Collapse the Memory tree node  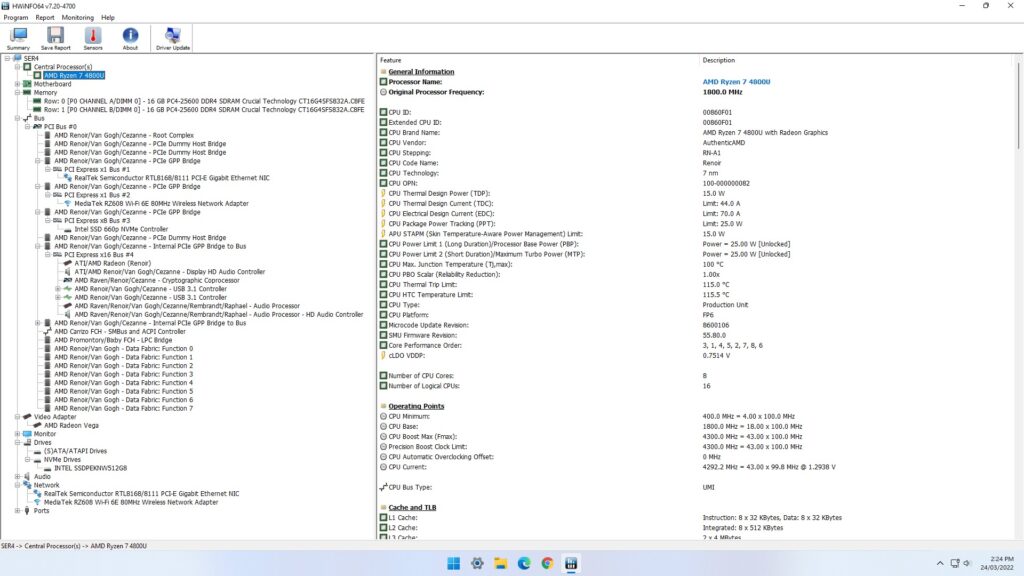[17, 93]
